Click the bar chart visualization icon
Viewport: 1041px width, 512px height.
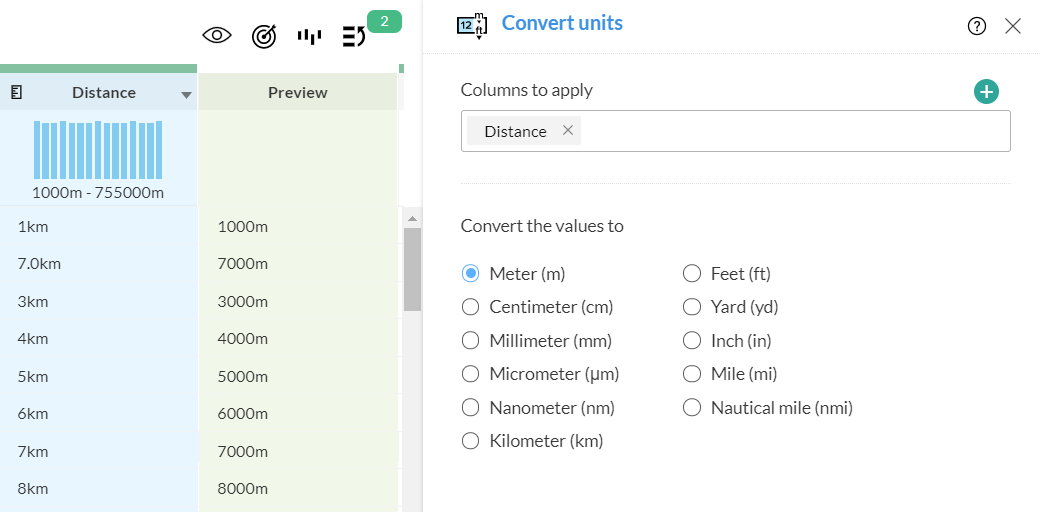pyautogui.click(x=309, y=36)
